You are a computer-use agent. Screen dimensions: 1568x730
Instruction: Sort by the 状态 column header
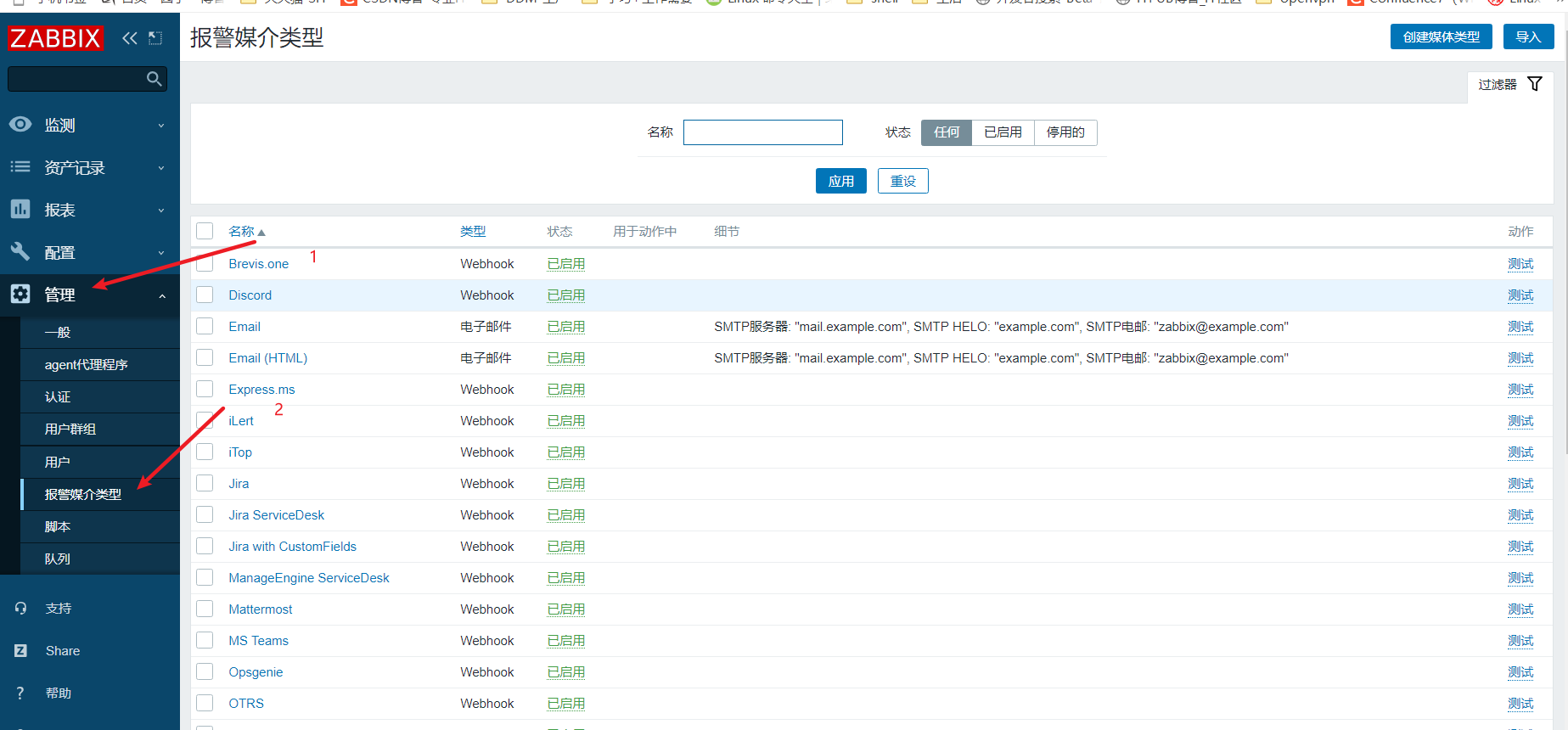point(559,232)
